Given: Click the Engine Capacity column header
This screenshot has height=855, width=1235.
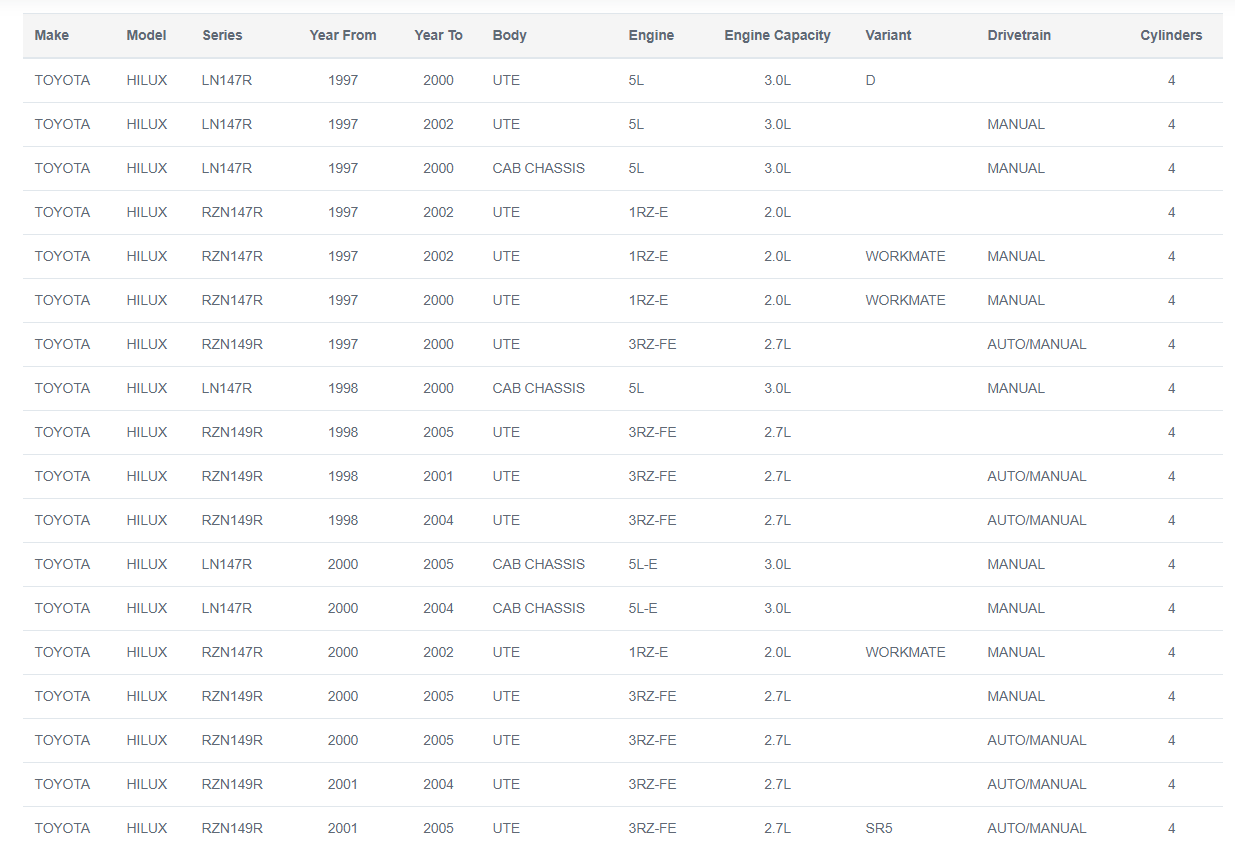Looking at the screenshot, I should pyautogui.click(x=777, y=35).
